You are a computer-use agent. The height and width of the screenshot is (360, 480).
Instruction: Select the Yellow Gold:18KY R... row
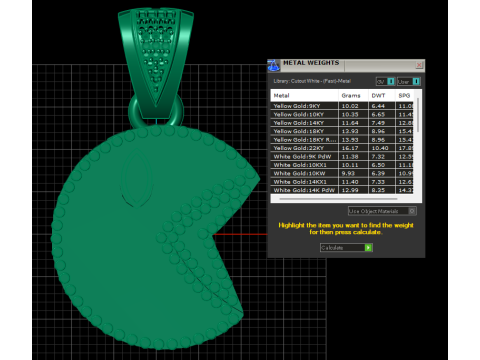tap(342, 140)
